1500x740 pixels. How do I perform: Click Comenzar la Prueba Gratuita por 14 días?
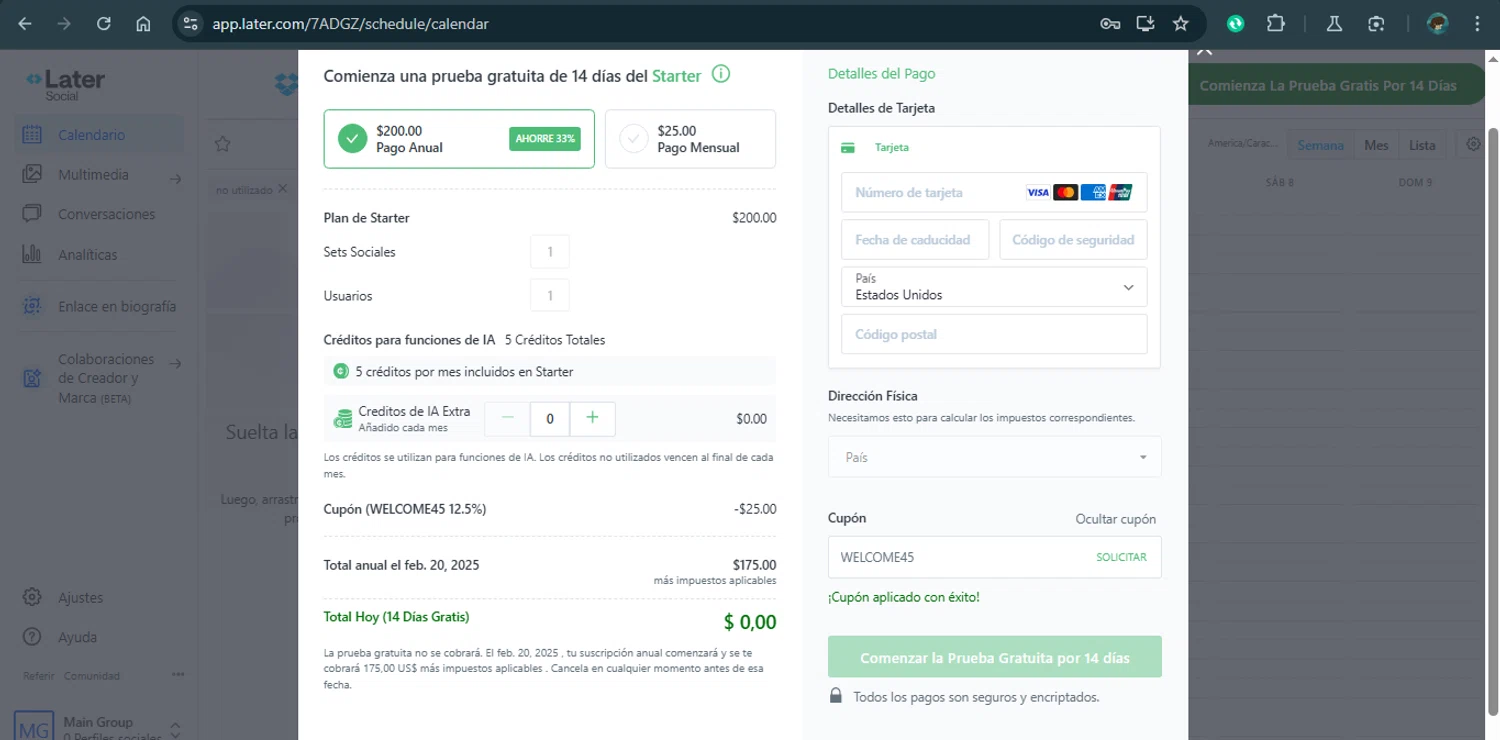click(x=994, y=657)
